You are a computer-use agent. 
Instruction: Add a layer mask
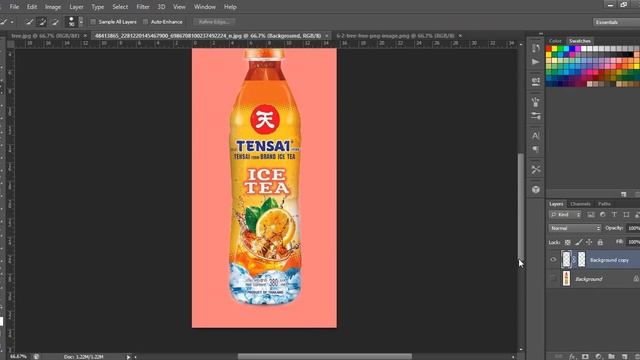tap(585, 356)
